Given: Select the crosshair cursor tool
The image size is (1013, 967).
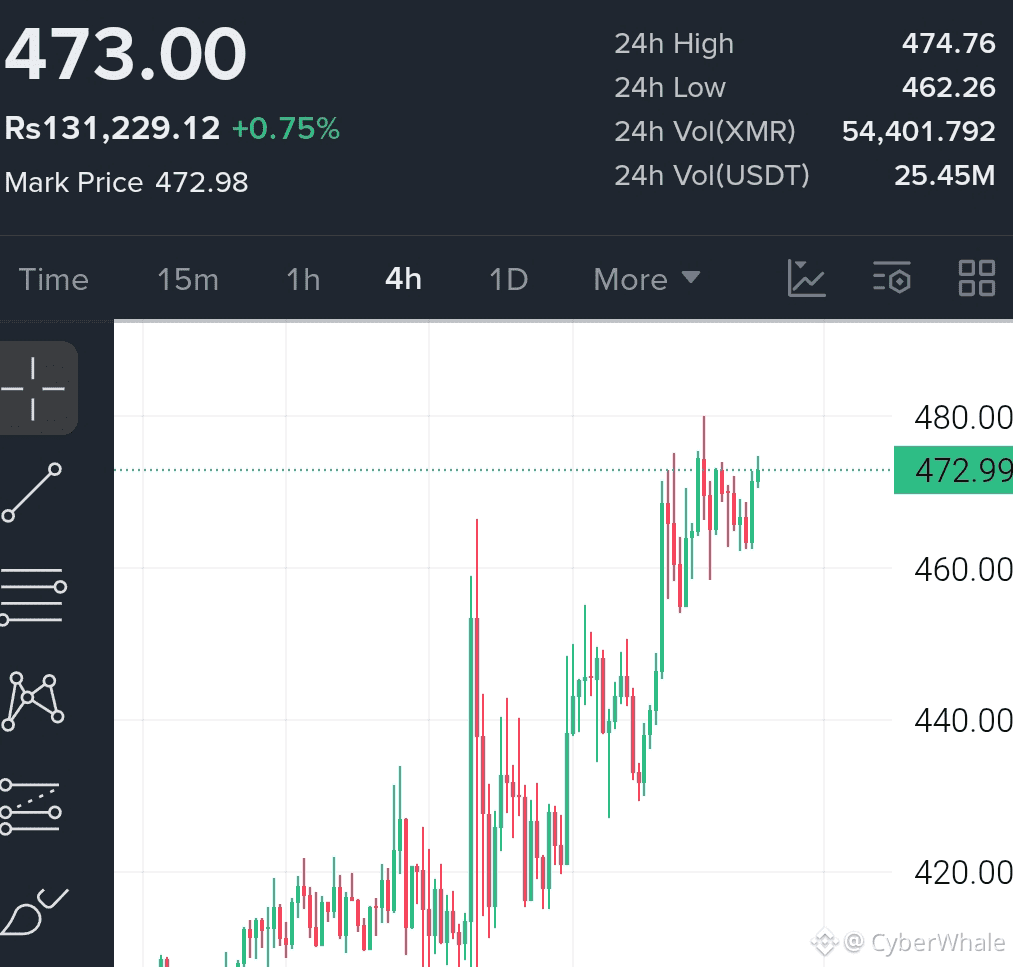Looking at the screenshot, I should pyautogui.click(x=34, y=388).
